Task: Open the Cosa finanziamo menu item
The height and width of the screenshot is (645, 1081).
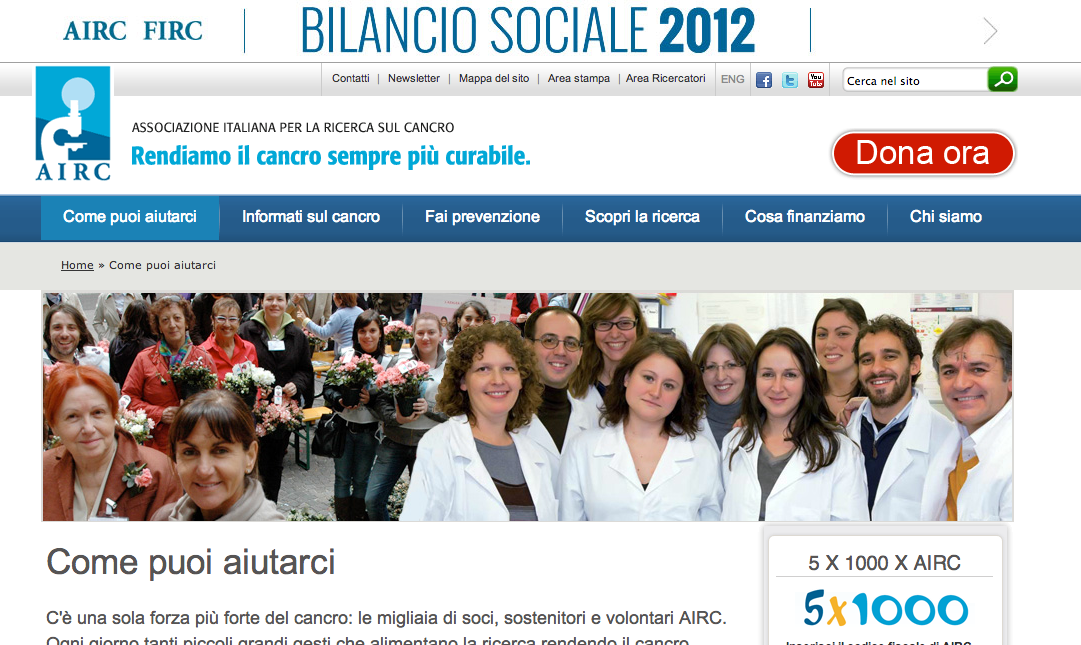Action: (805, 217)
